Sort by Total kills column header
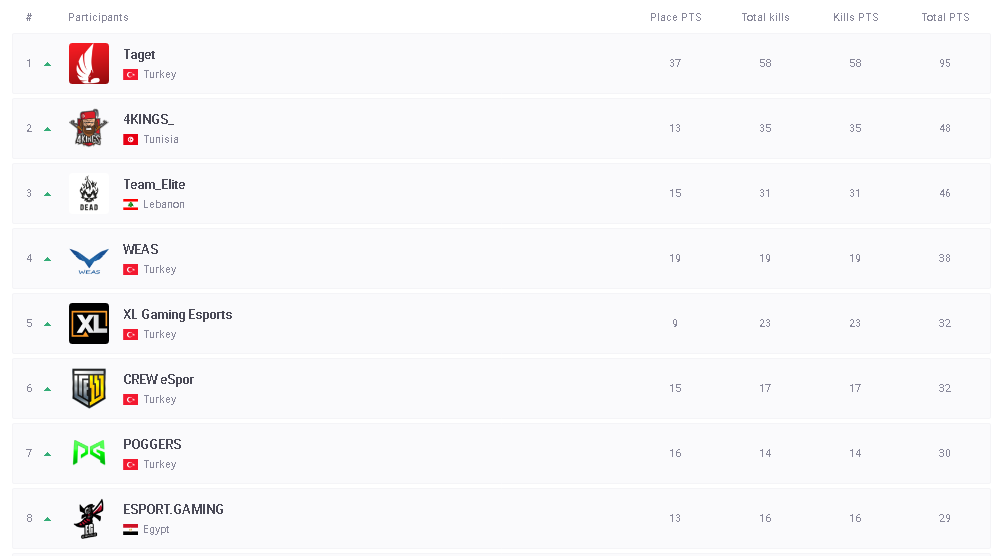This screenshot has width=1005, height=556. tap(765, 17)
